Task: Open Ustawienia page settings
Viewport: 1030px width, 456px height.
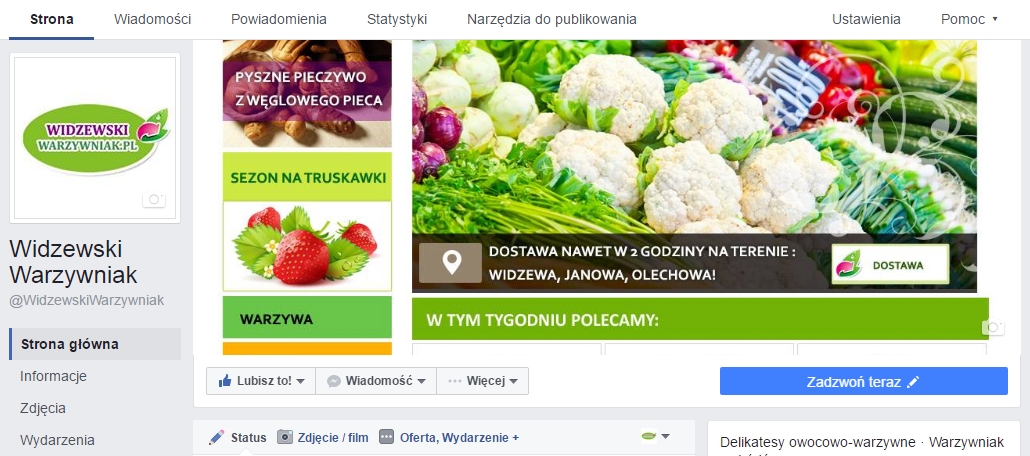Action: coord(866,19)
